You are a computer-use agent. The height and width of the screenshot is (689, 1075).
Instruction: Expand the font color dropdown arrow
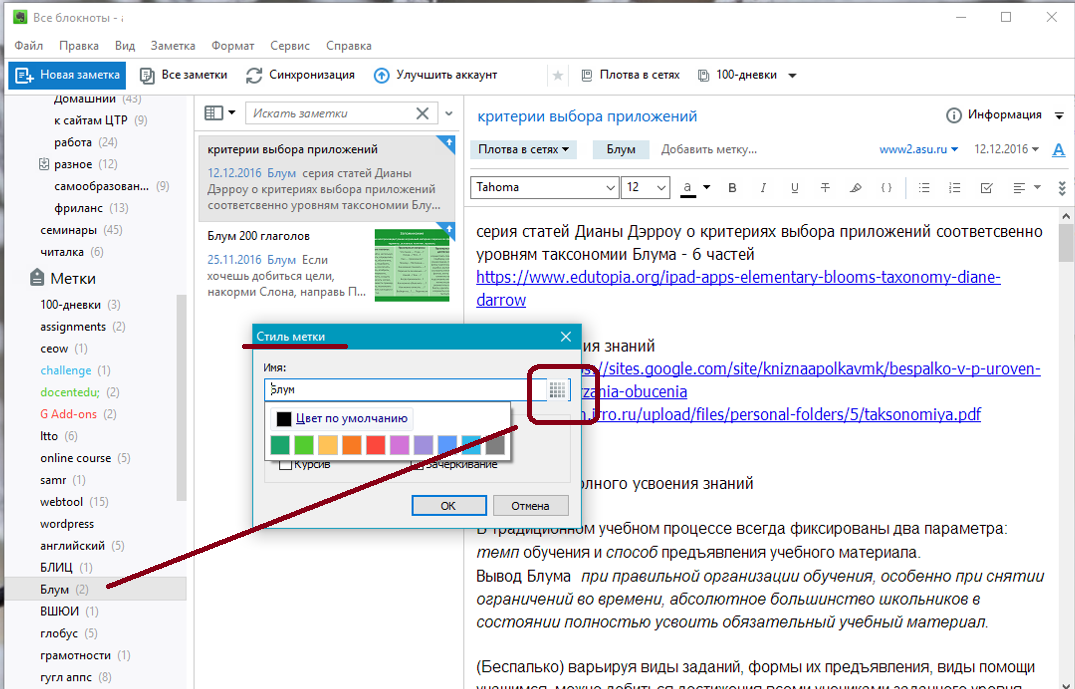707,187
